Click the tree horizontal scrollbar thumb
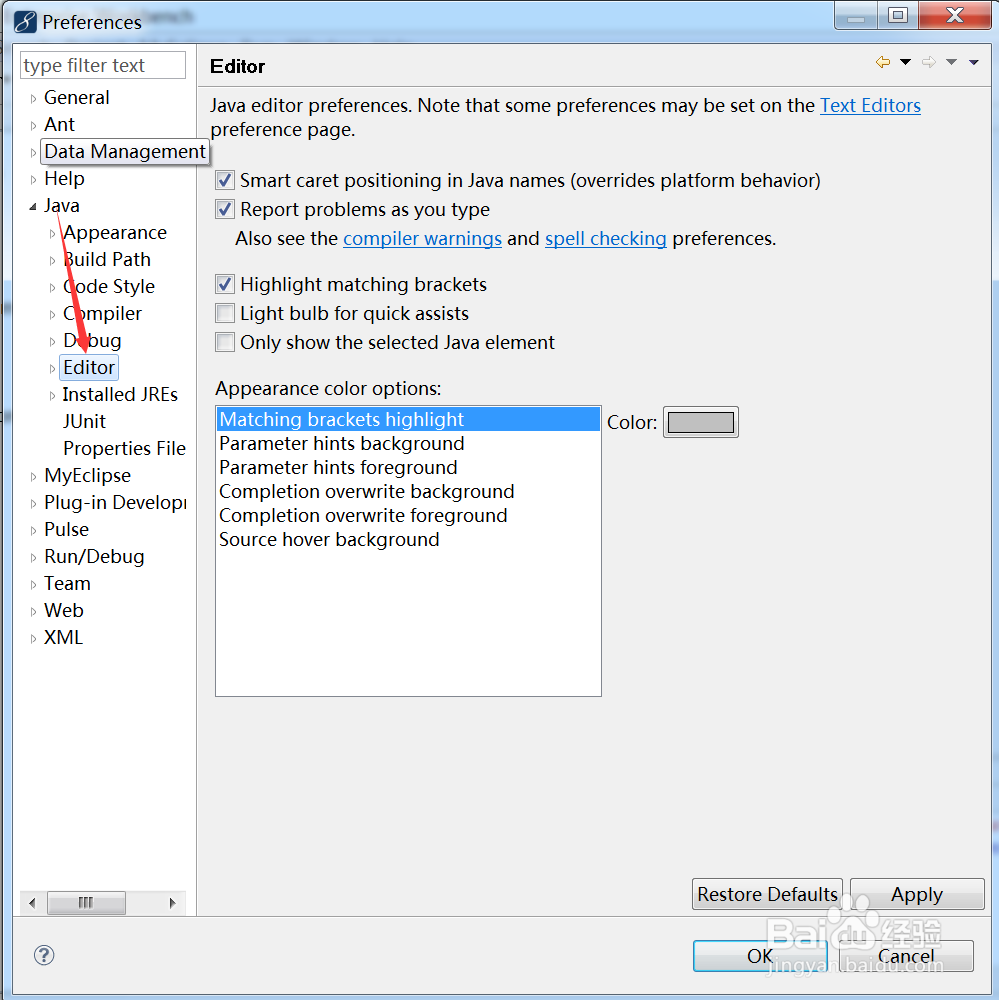The height and width of the screenshot is (1000, 999). (86, 902)
